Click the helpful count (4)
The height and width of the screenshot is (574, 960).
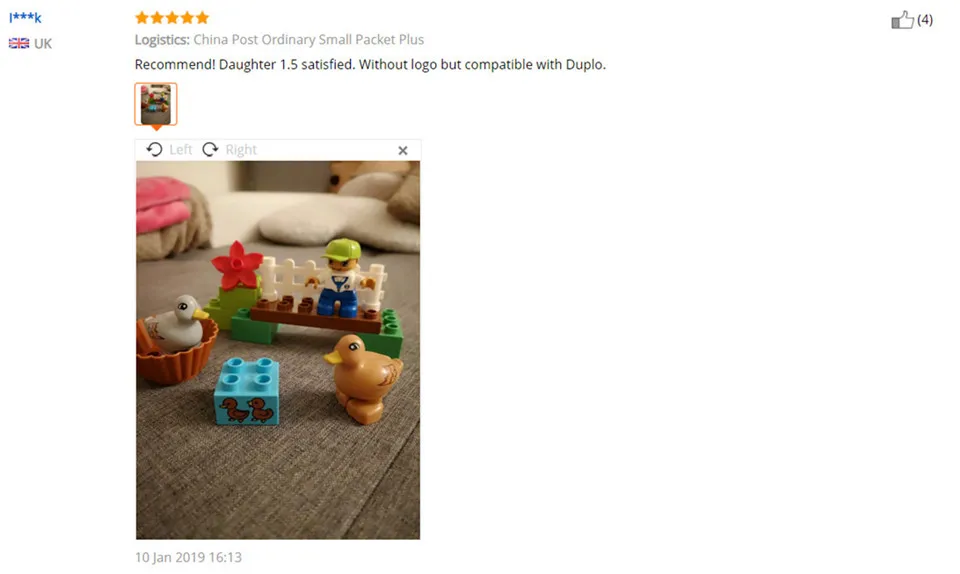tap(924, 20)
